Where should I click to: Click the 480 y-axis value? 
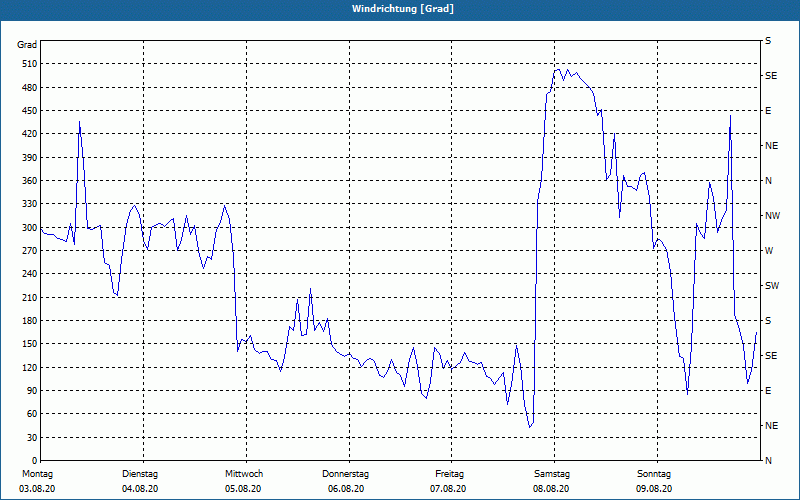[x=30, y=88]
